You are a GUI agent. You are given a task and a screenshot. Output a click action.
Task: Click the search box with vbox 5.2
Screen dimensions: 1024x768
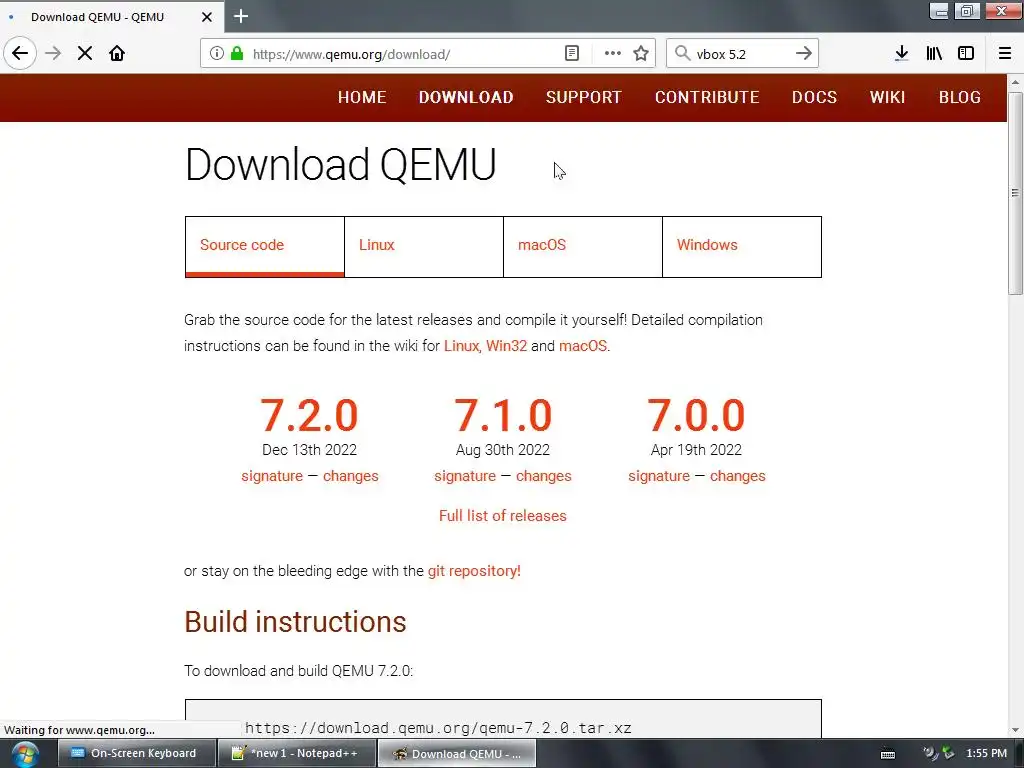(x=742, y=54)
